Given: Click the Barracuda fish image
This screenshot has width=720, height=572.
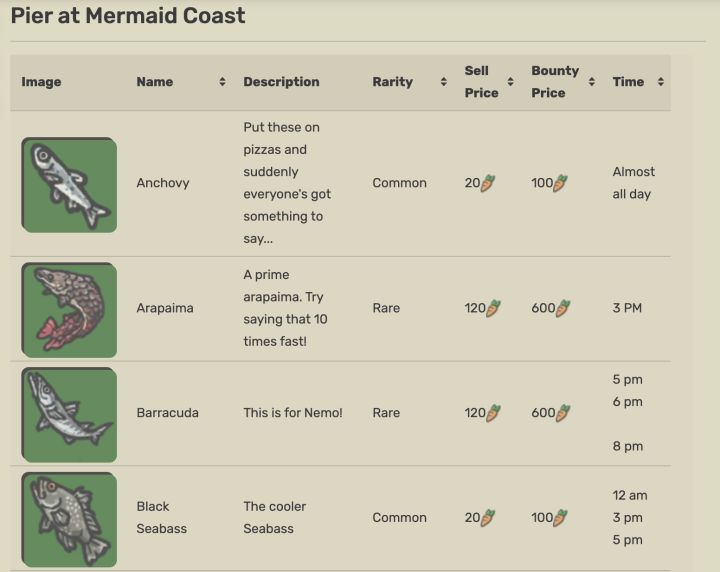Looking at the screenshot, I should coord(69,414).
